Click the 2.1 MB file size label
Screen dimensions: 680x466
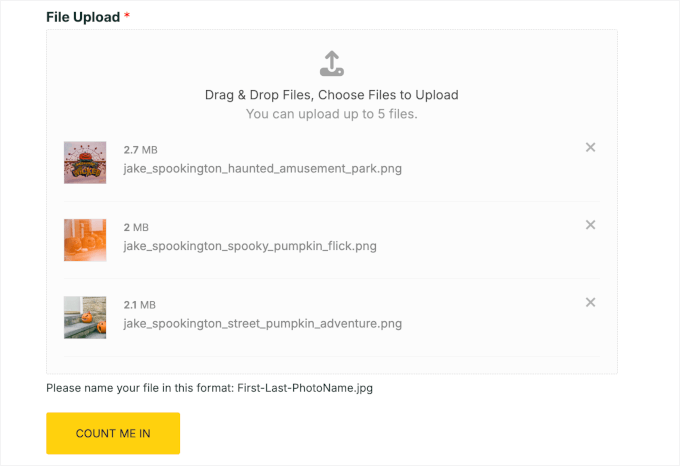[140, 304]
